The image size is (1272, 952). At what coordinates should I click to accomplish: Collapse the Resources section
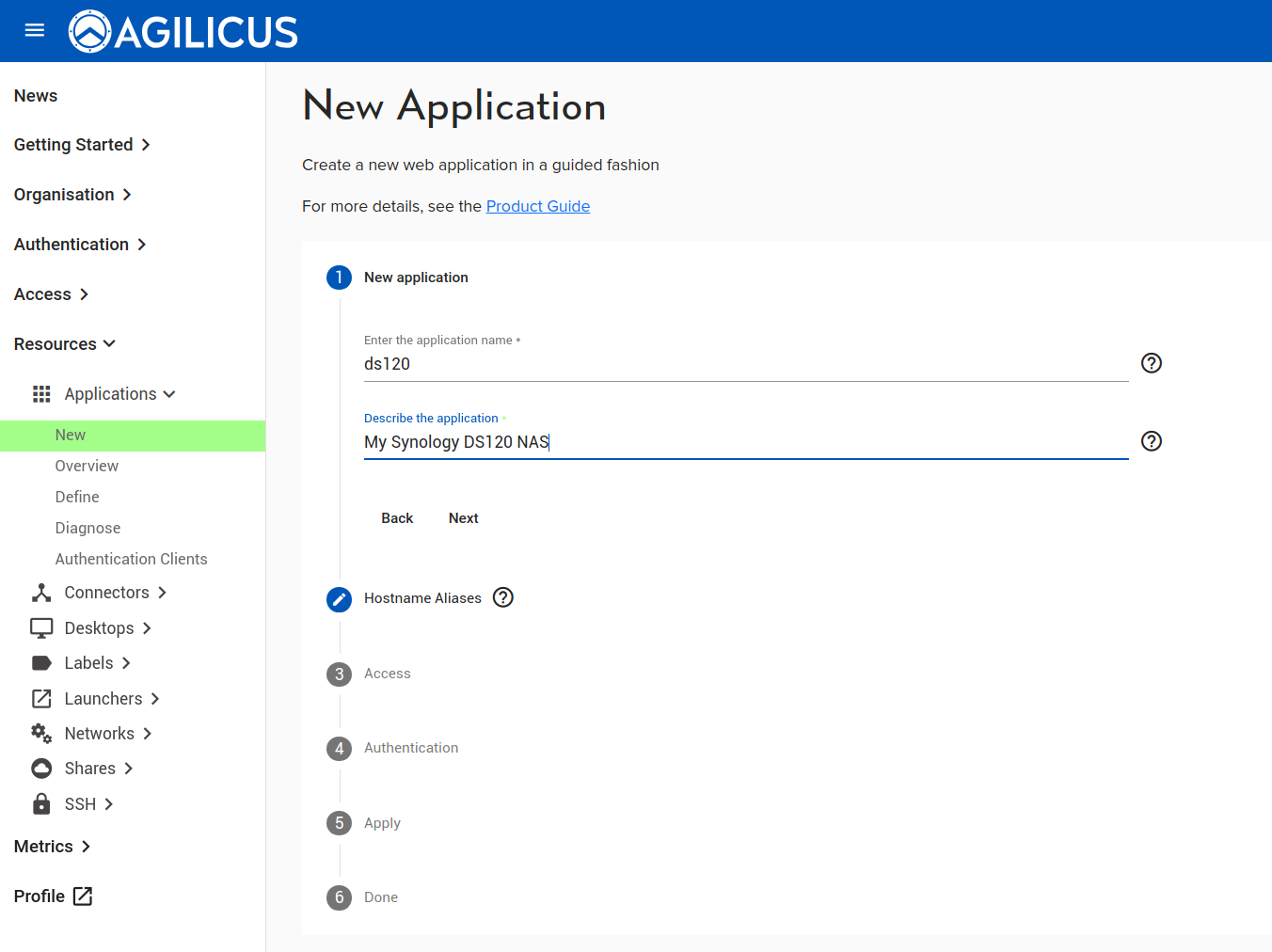tap(64, 344)
